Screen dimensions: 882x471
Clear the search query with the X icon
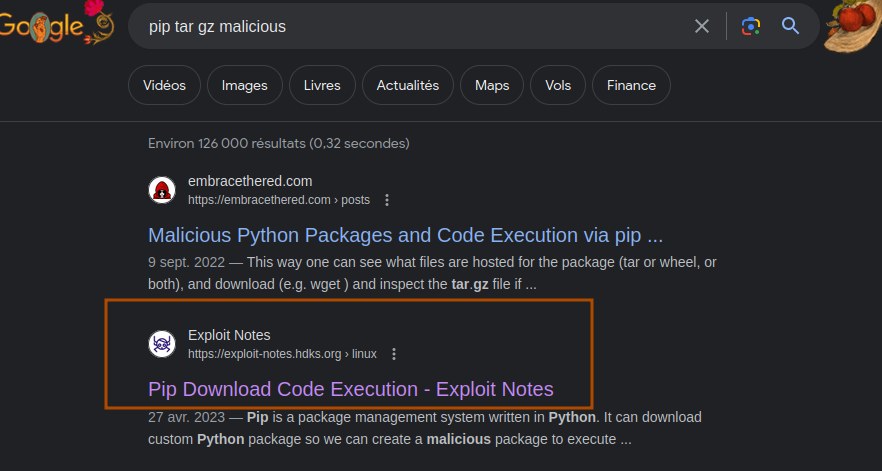[702, 26]
